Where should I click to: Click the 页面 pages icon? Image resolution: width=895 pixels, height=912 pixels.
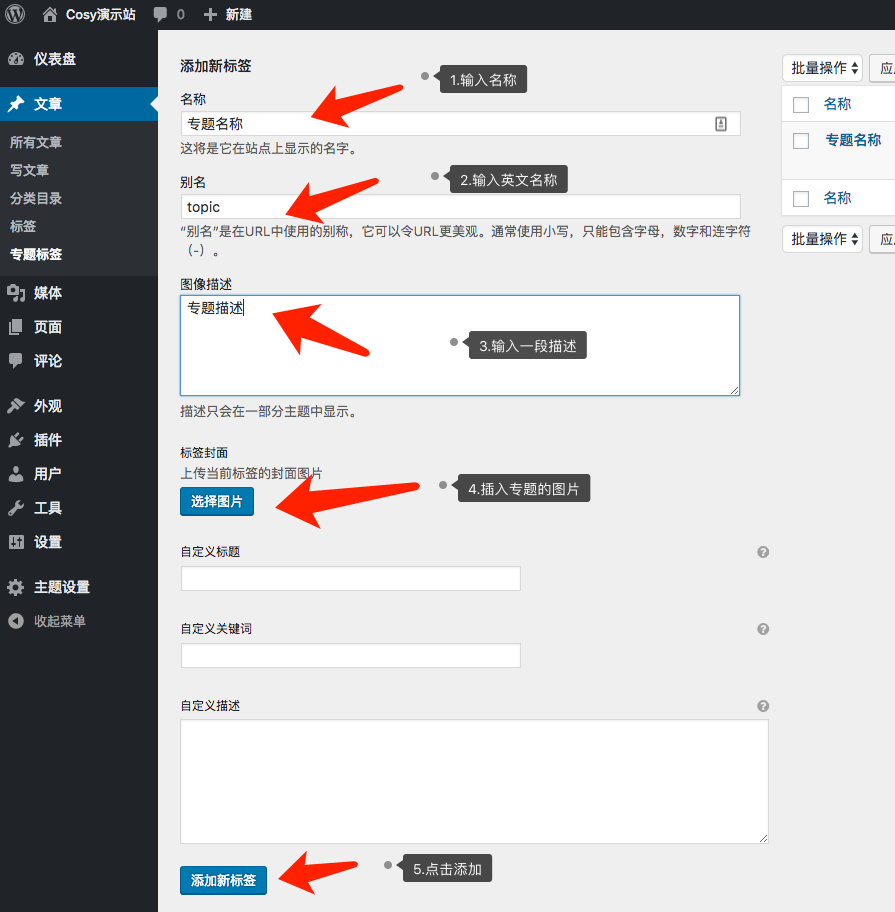[x=16, y=327]
